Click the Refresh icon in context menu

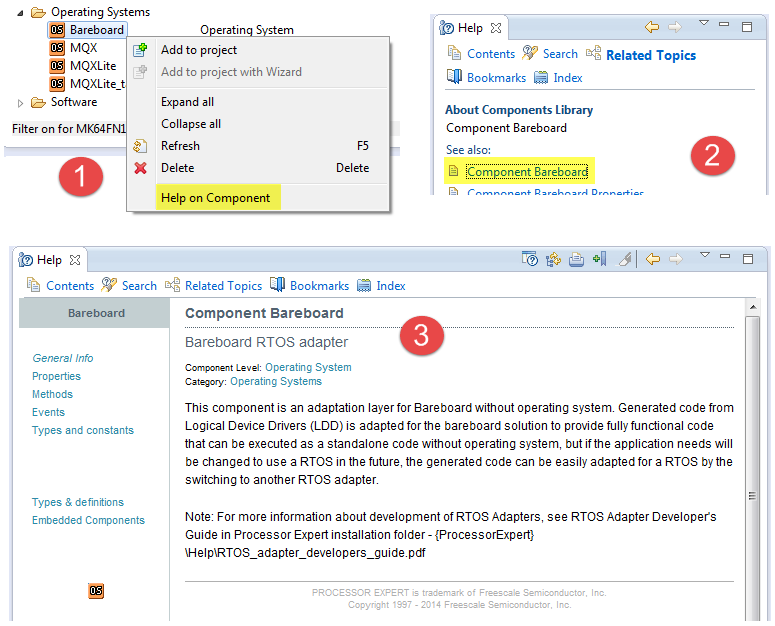[x=140, y=146]
